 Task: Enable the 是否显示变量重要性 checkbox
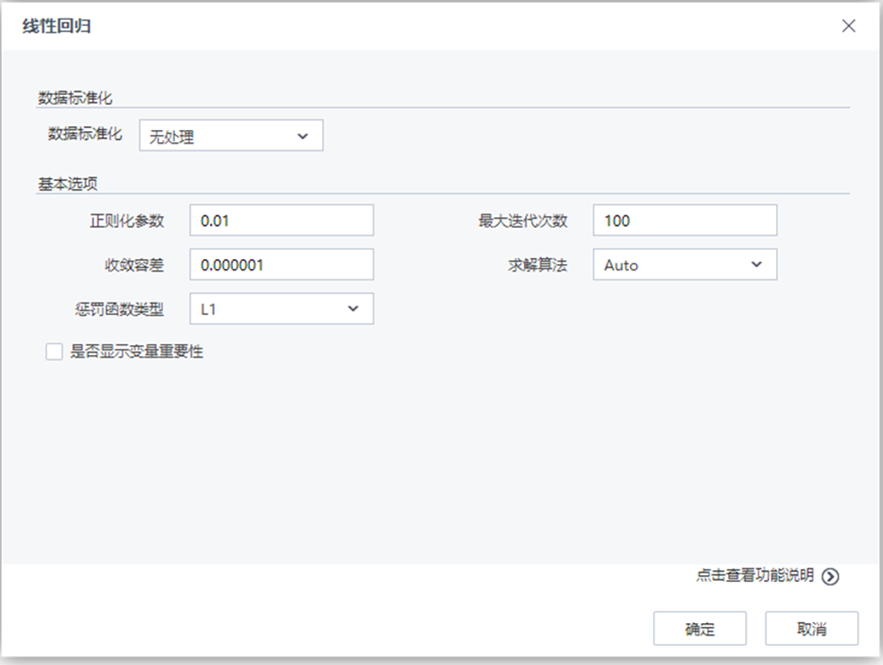53,352
